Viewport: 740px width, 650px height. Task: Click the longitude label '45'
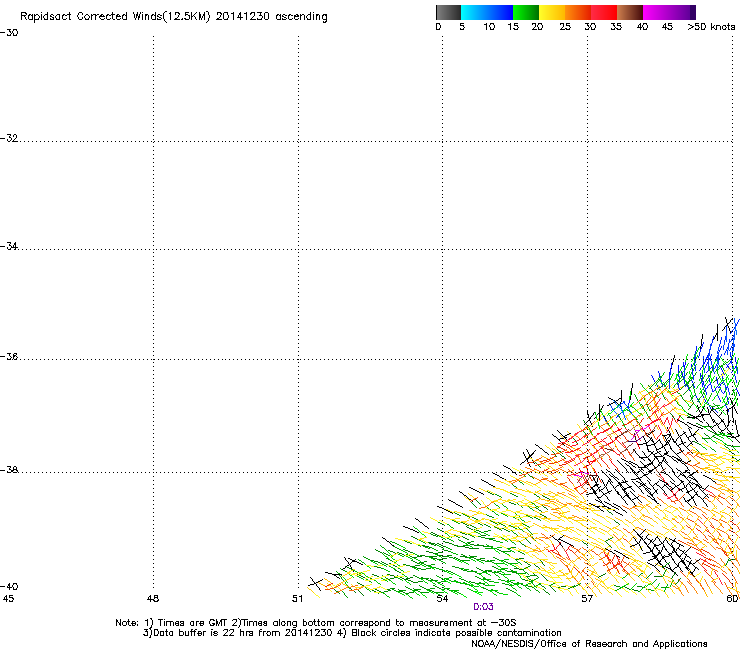[8, 599]
